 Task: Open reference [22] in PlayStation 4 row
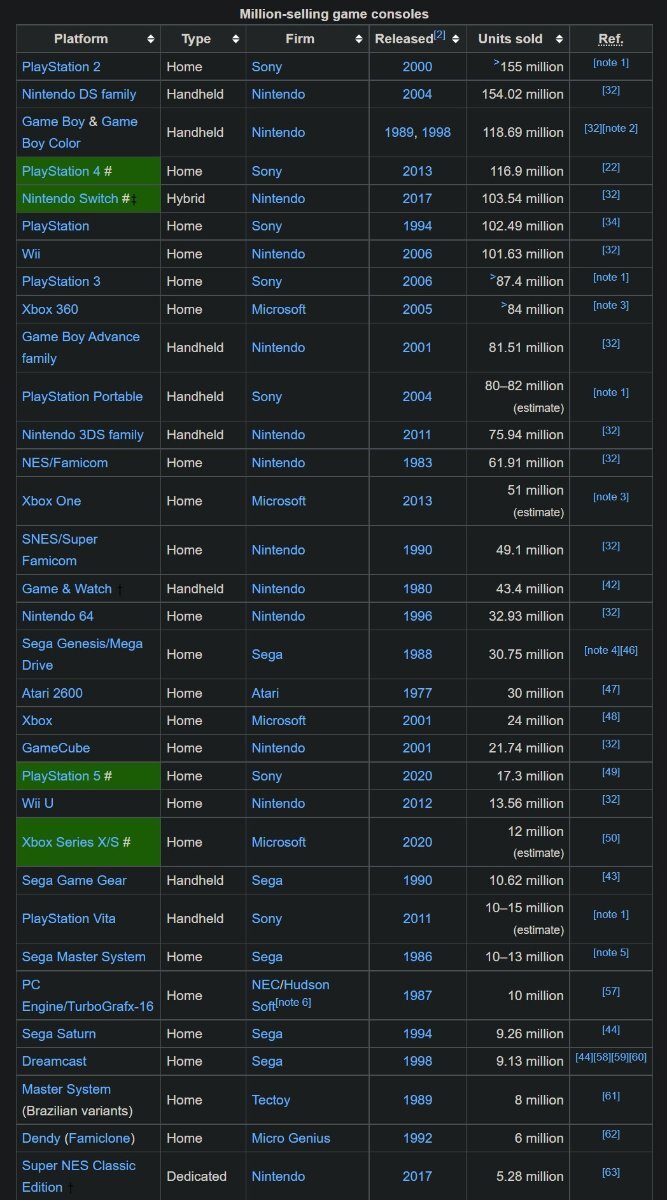click(x=611, y=167)
